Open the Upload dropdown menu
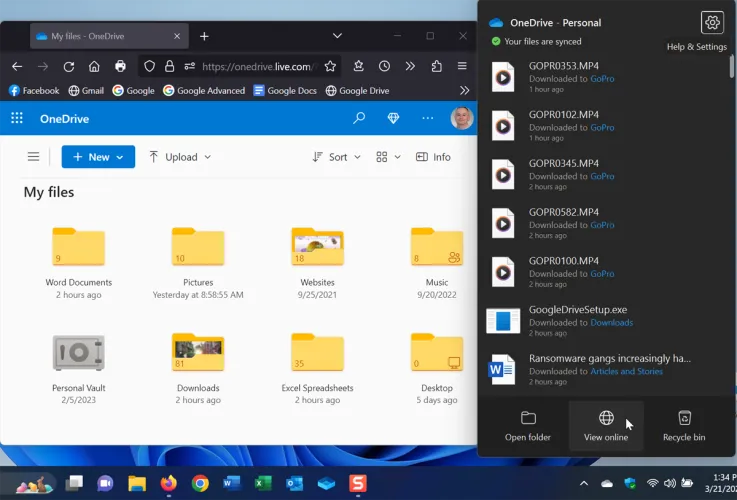 point(180,157)
